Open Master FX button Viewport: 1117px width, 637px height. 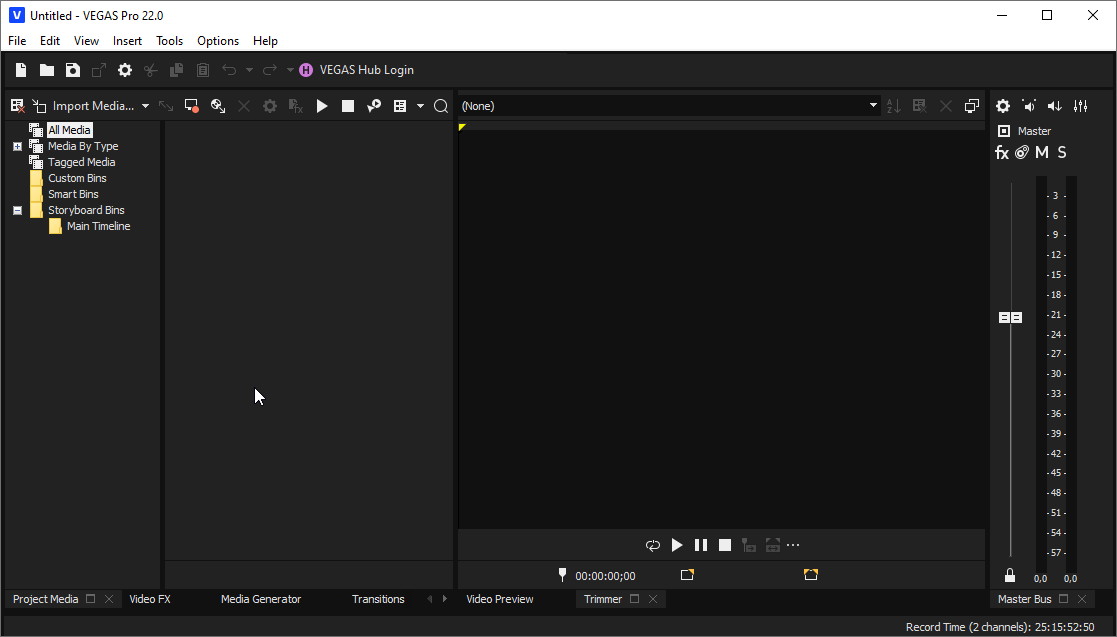[1002, 152]
